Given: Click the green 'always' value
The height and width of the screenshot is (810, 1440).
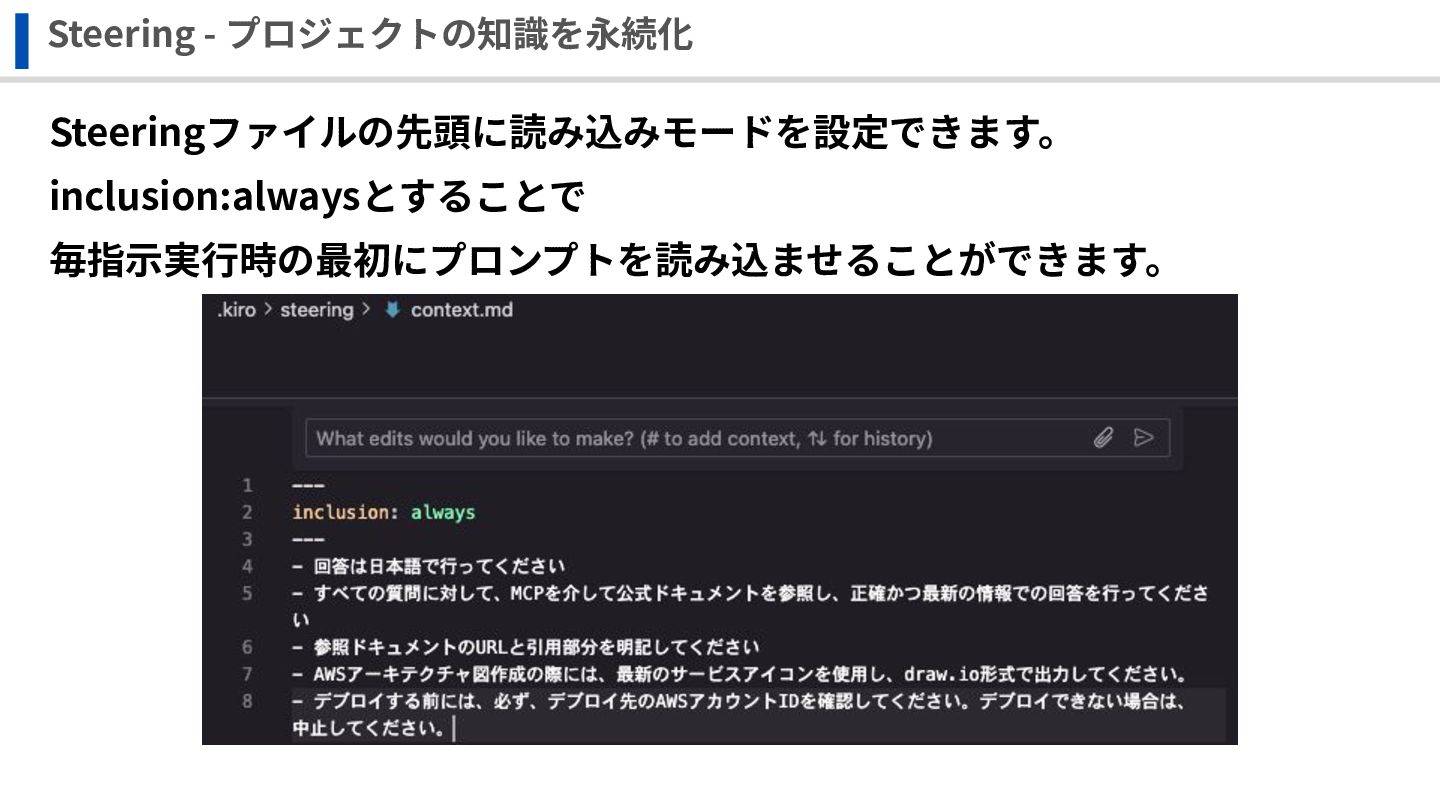Looking at the screenshot, I should point(442,512).
